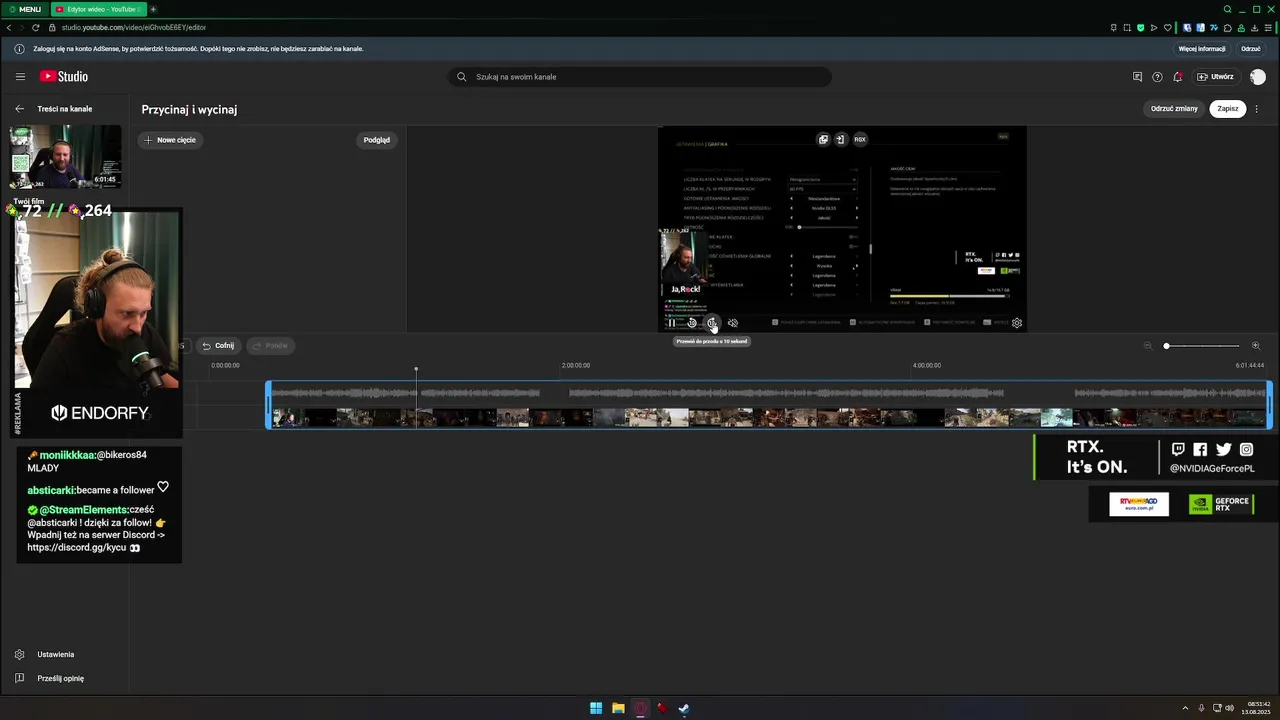The width and height of the screenshot is (1280, 720).
Task: Open a new browser tab
Action: (x=153, y=9)
